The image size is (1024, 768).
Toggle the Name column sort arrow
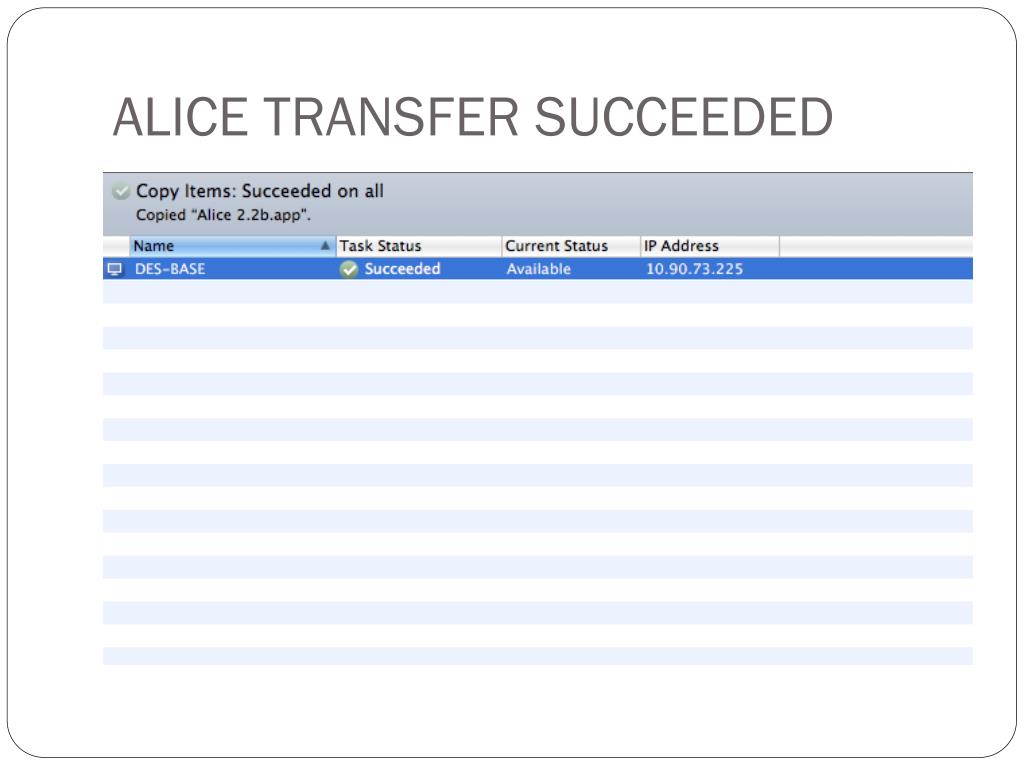point(325,246)
